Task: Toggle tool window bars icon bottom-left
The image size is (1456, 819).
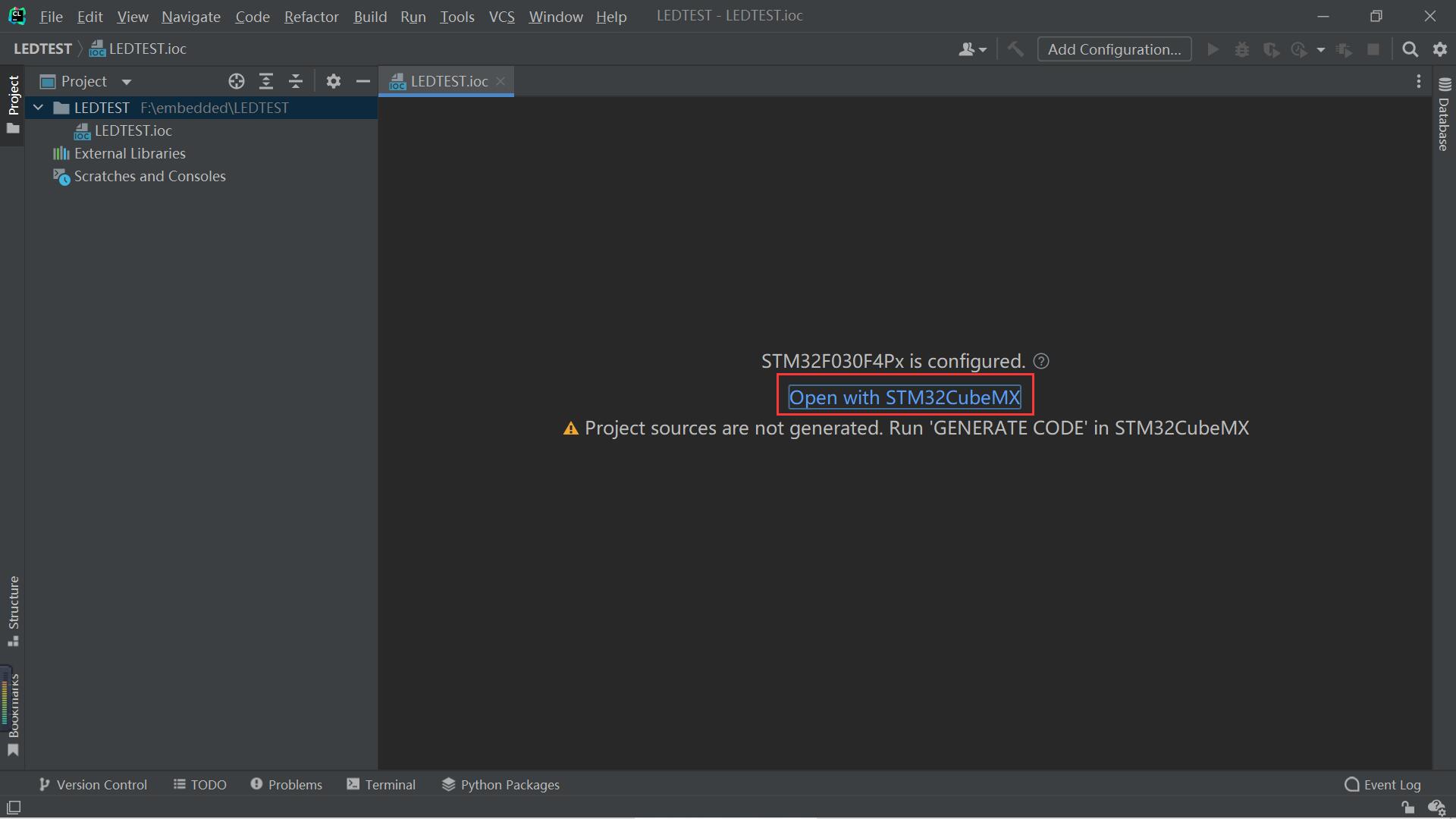Action: pos(14,808)
